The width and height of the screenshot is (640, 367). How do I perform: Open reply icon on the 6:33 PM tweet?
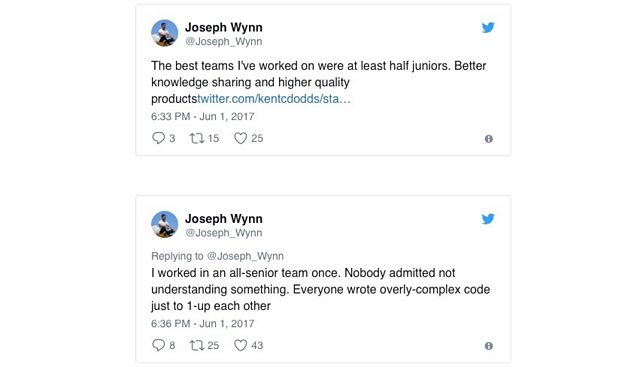[x=158, y=138]
